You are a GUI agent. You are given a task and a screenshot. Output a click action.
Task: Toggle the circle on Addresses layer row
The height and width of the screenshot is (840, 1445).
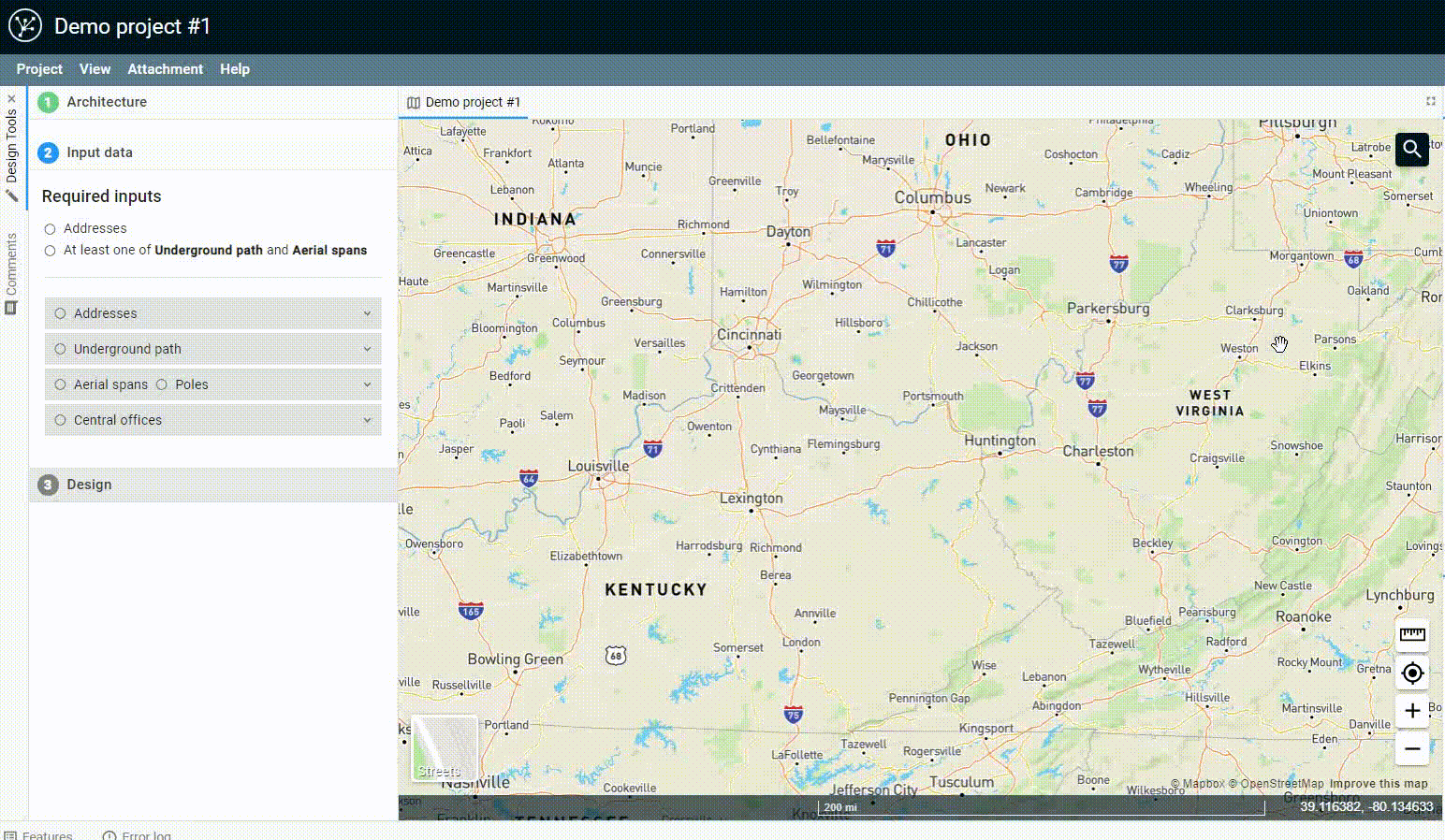60,313
